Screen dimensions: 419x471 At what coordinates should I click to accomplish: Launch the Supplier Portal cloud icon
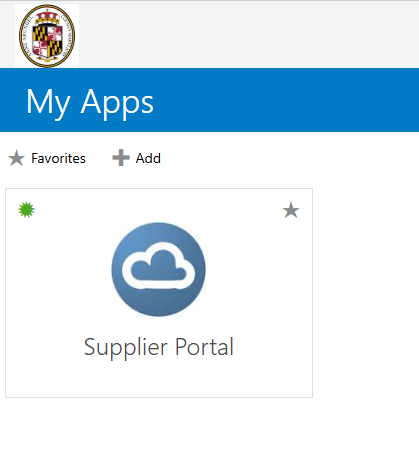pyautogui.click(x=158, y=269)
